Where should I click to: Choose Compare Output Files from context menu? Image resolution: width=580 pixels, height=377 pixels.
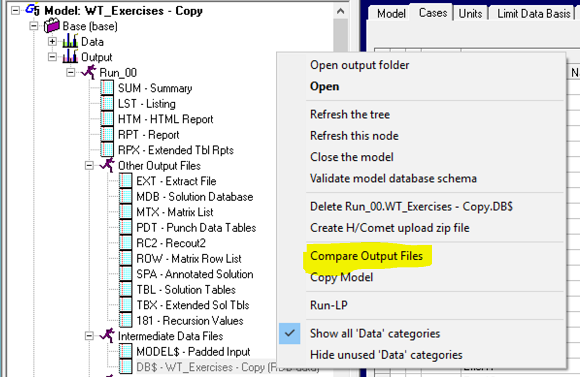pyautogui.click(x=366, y=256)
